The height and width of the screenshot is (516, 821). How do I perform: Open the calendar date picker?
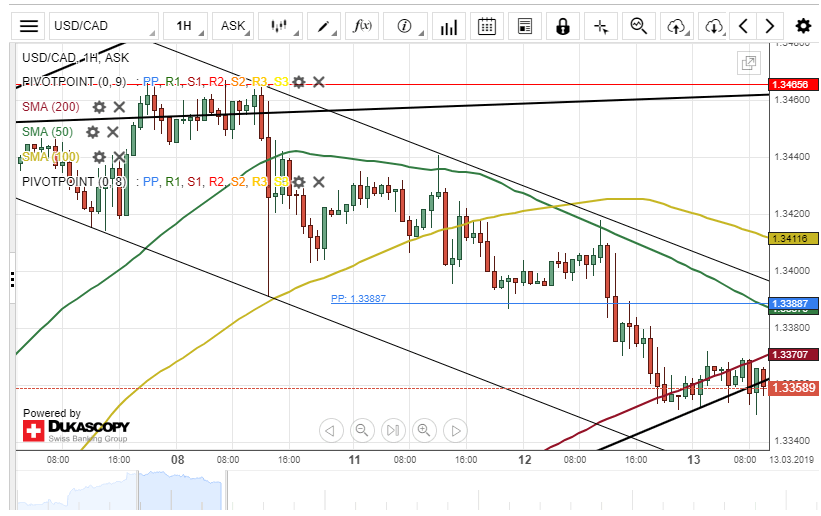487,26
